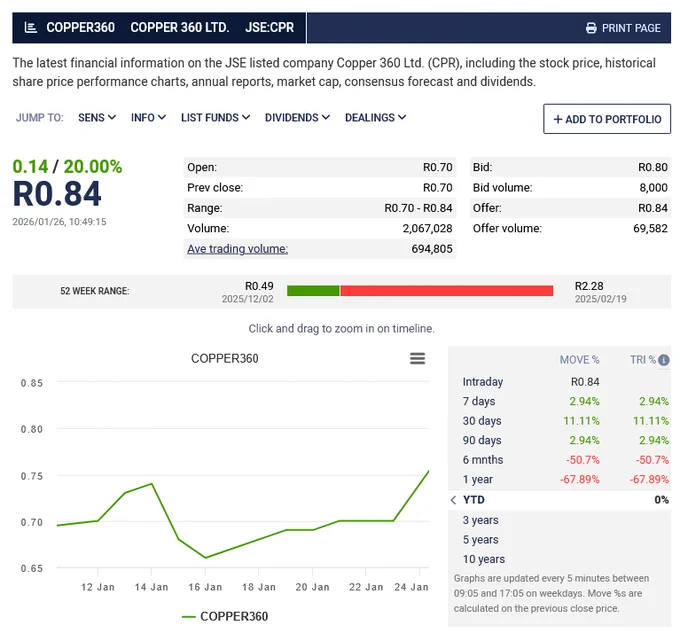
Task: Click the TRI % column header
Action: (x=643, y=360)
